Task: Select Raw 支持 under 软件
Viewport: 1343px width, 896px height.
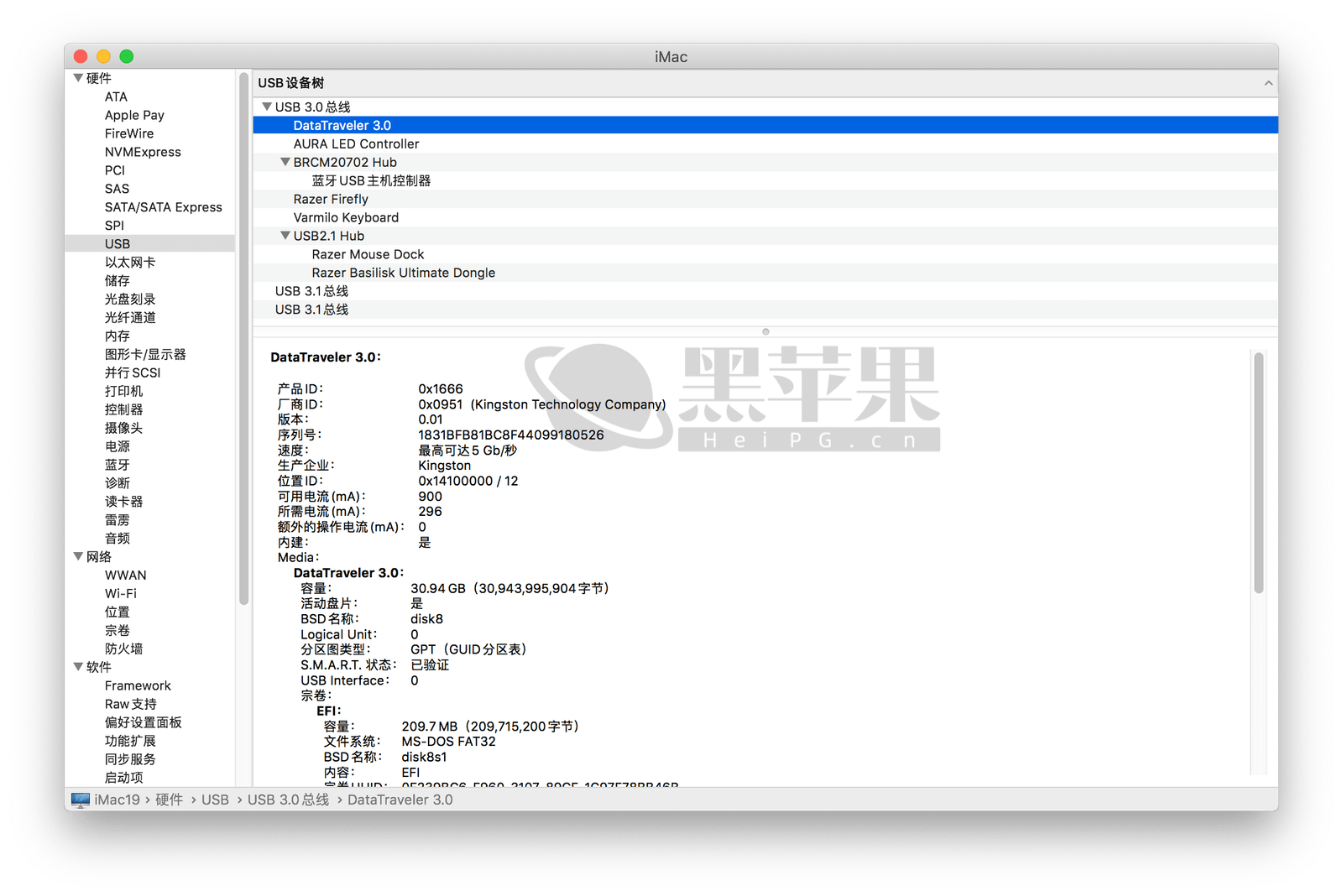Action: point(130,705)
